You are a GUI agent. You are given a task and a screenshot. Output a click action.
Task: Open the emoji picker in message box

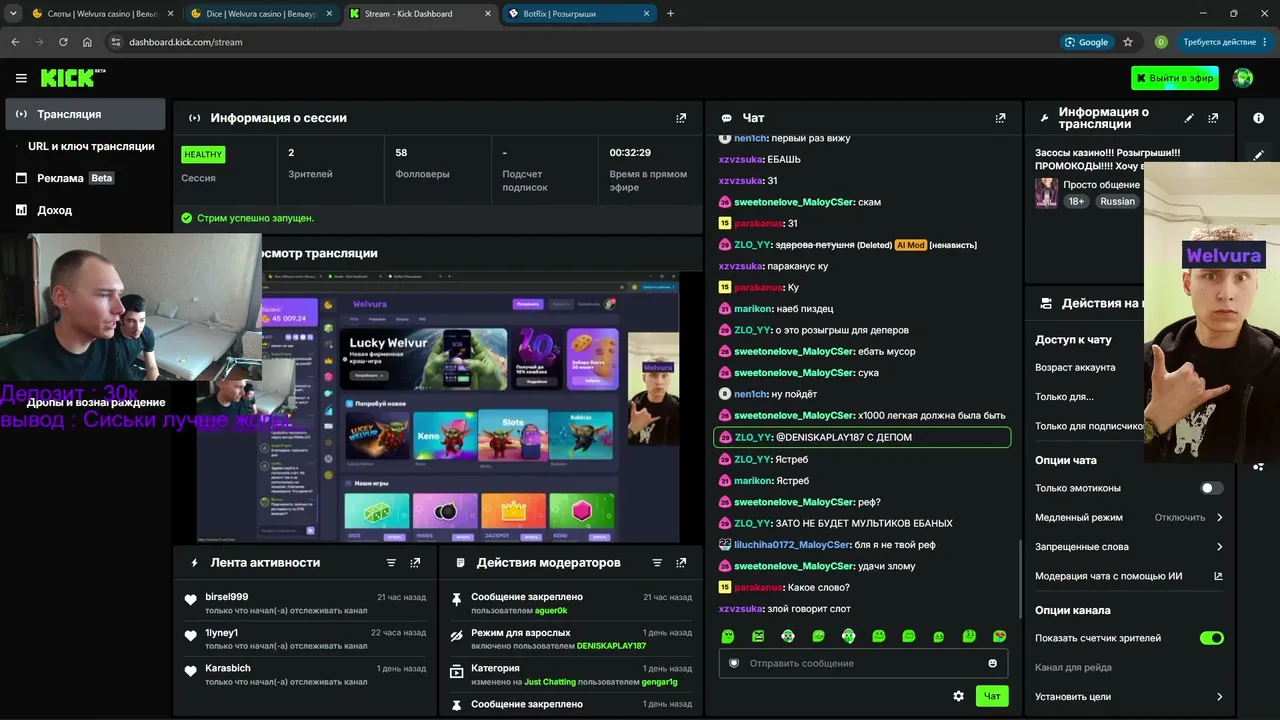(992, 663)
